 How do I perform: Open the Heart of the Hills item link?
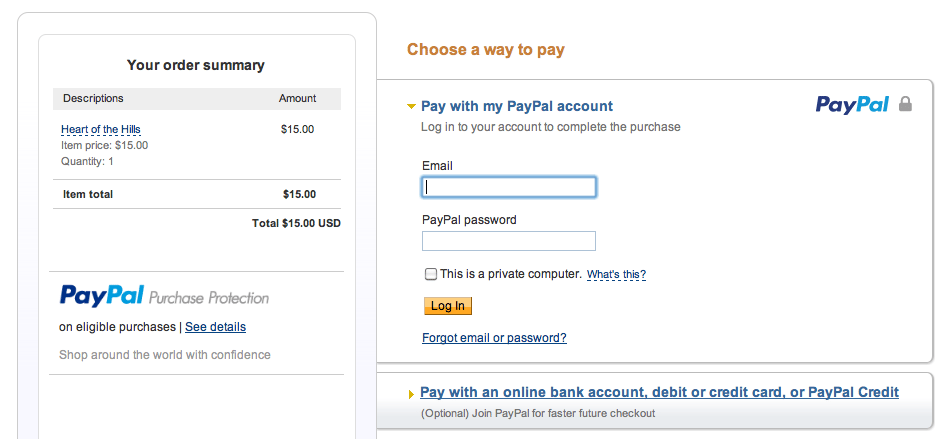101,130
